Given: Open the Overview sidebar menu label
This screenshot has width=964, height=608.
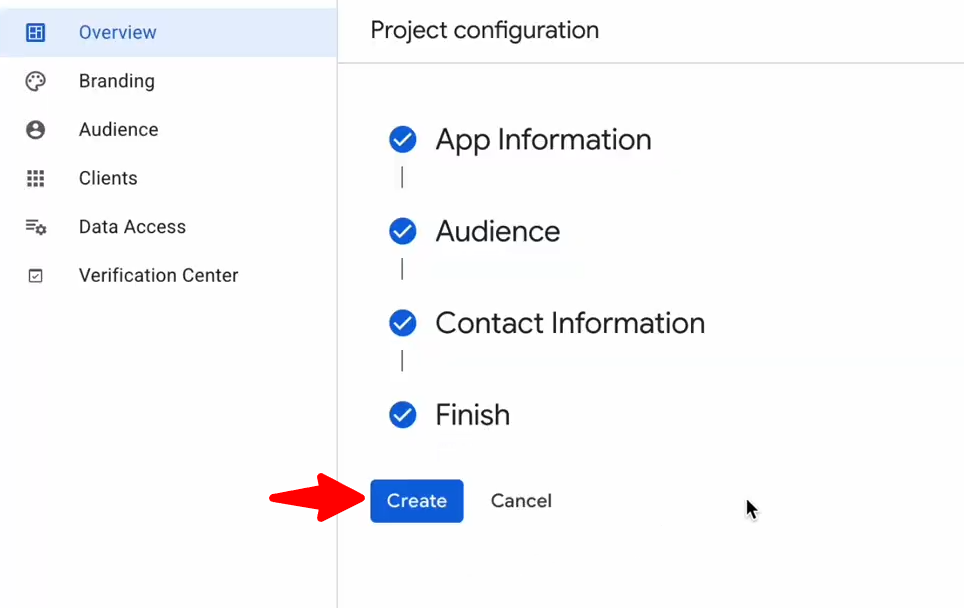Looking at the screenshot, I should coord(117,33).
